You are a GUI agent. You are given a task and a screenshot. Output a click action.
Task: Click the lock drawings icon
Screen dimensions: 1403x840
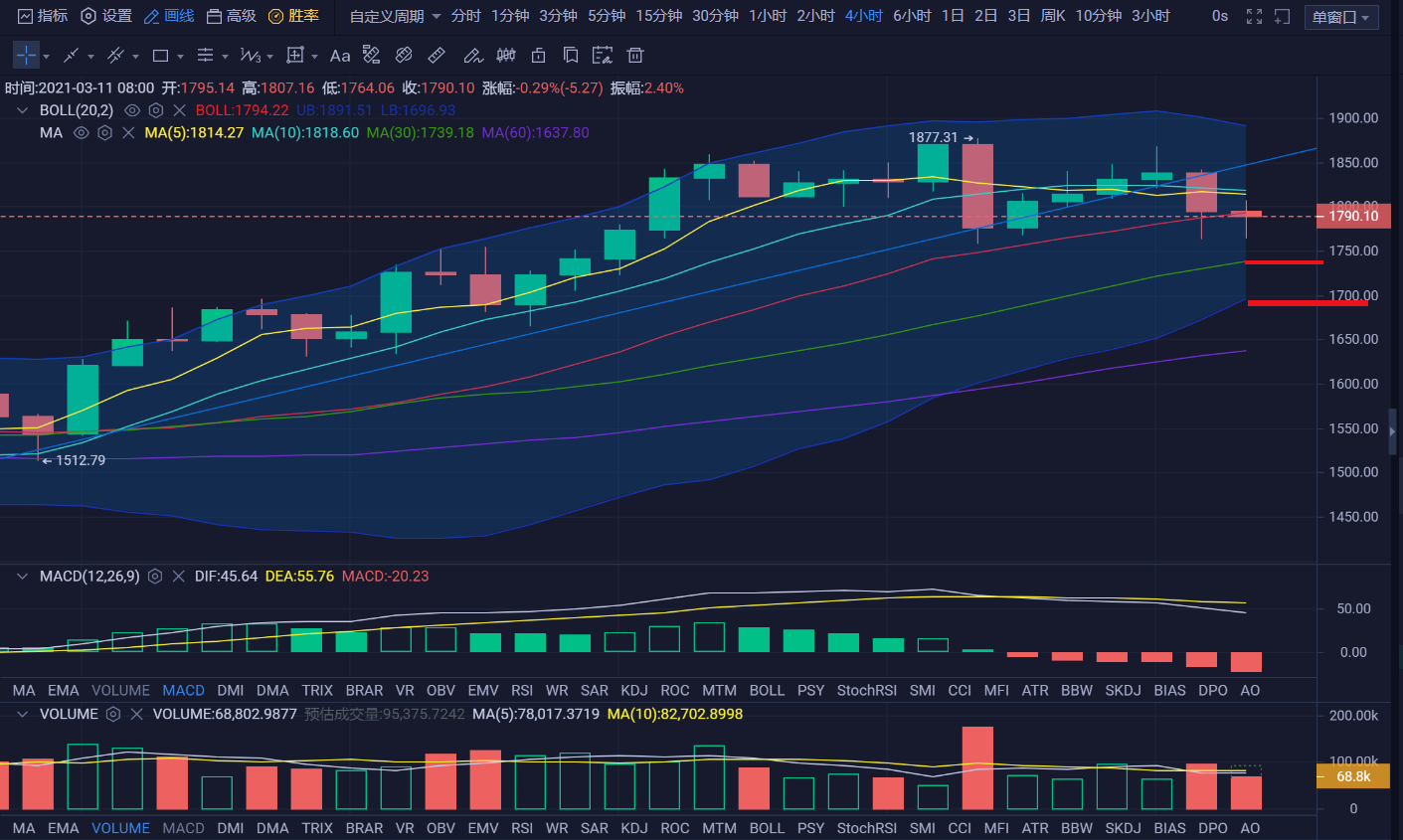538,56
